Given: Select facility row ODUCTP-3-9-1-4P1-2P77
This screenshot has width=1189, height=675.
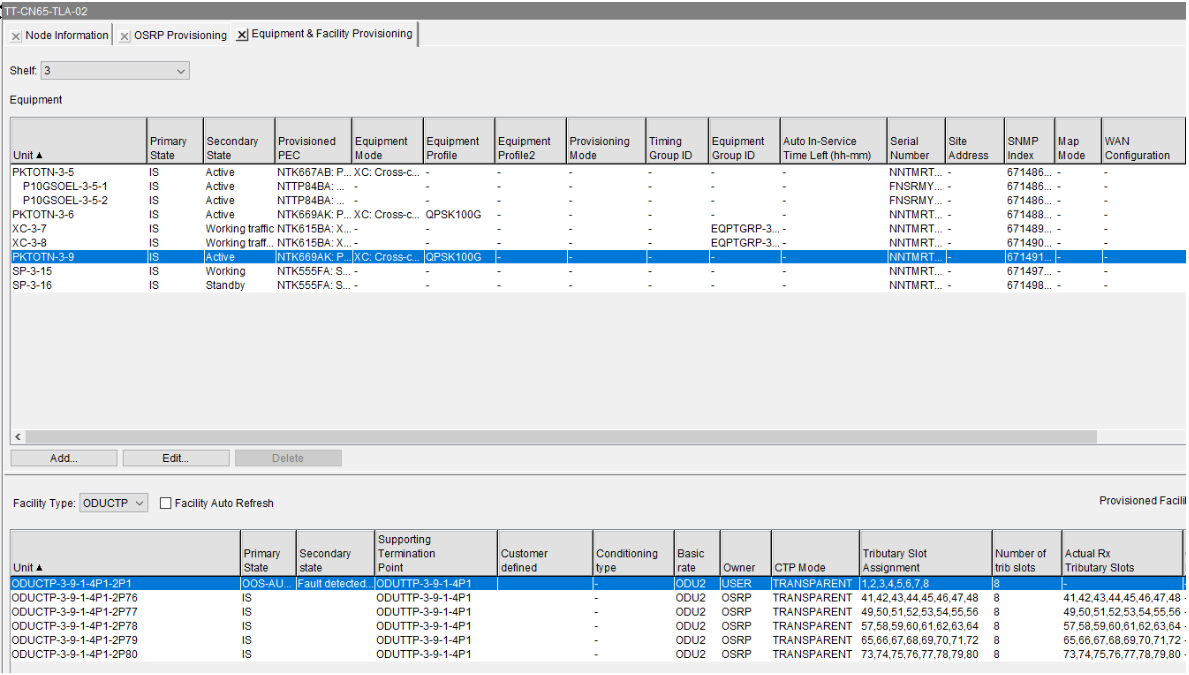Looking at the screenshot, I should click(598, 612).
